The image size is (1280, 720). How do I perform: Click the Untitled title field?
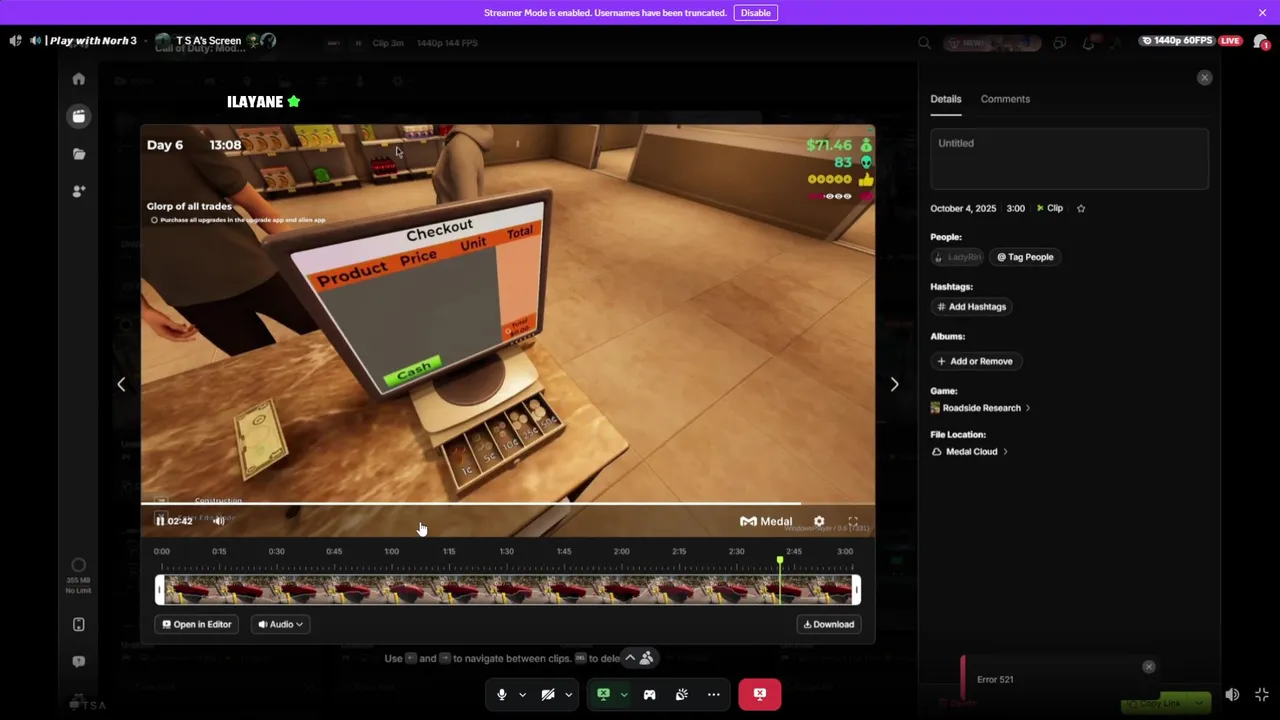[1069, 157]
